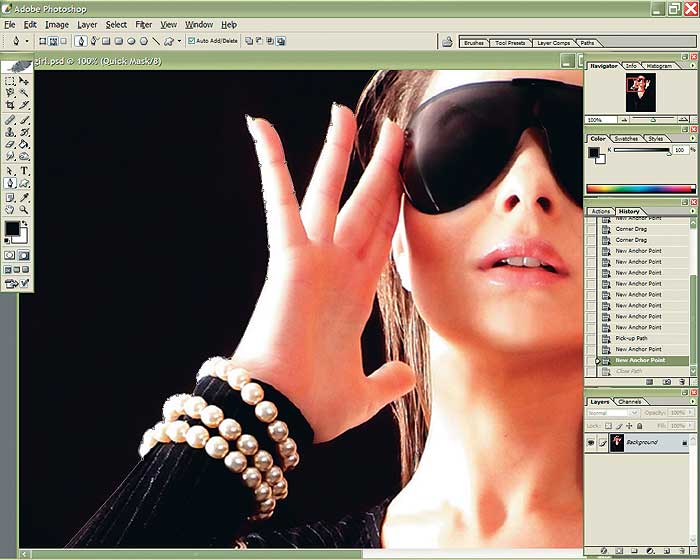Open History panel flyout menu arrow
The width and height of the screenshot is (700, 560).
[692, 211]
